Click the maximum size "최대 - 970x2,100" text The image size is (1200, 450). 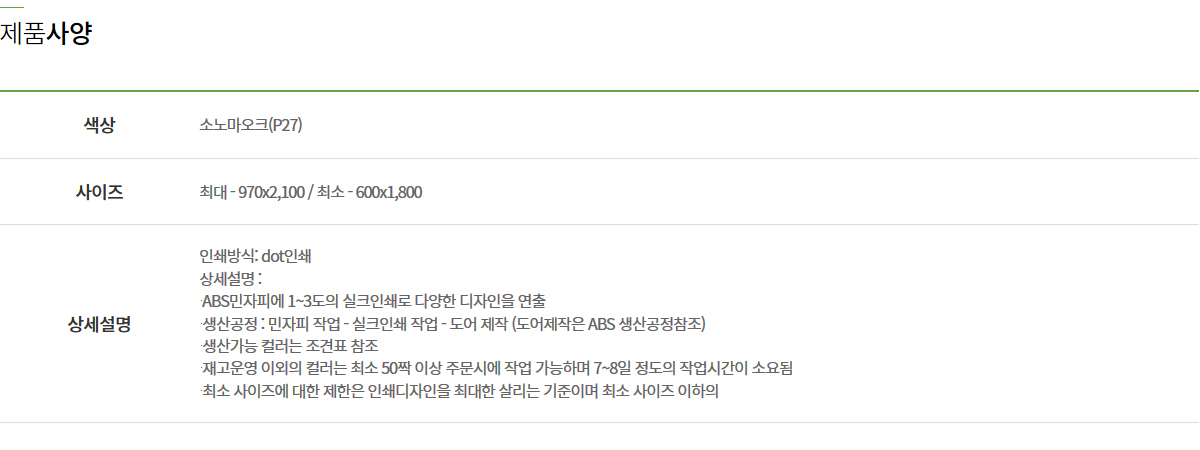pos(252,191)
